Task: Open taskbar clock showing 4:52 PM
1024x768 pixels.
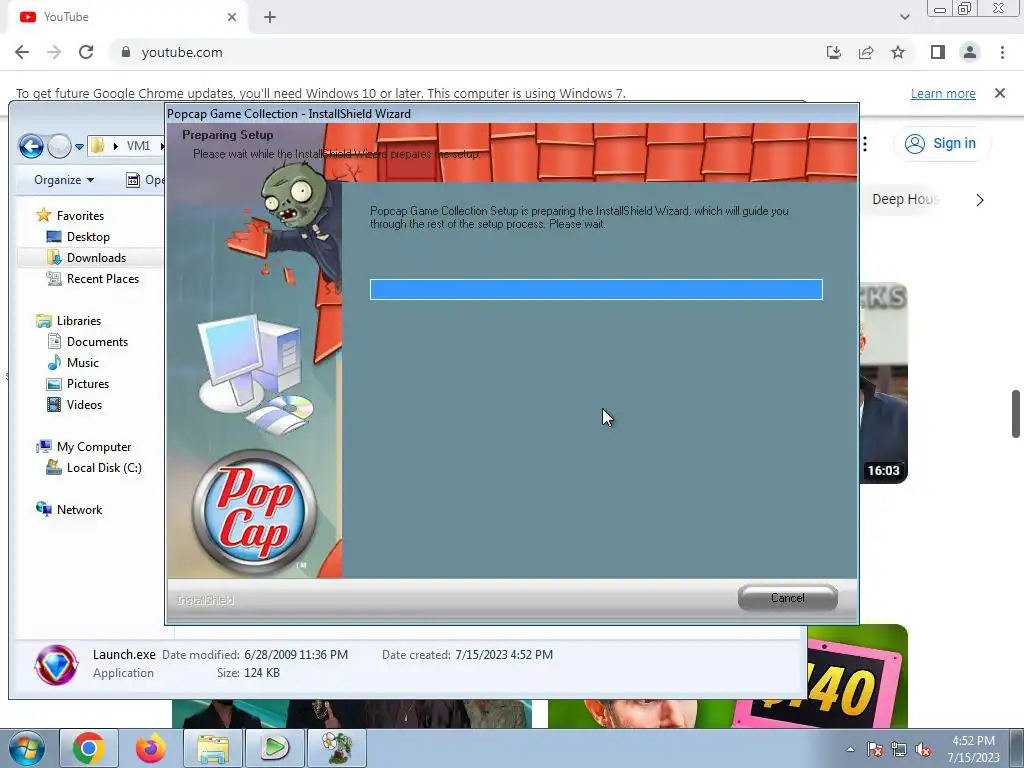Action: click(973, 749)
